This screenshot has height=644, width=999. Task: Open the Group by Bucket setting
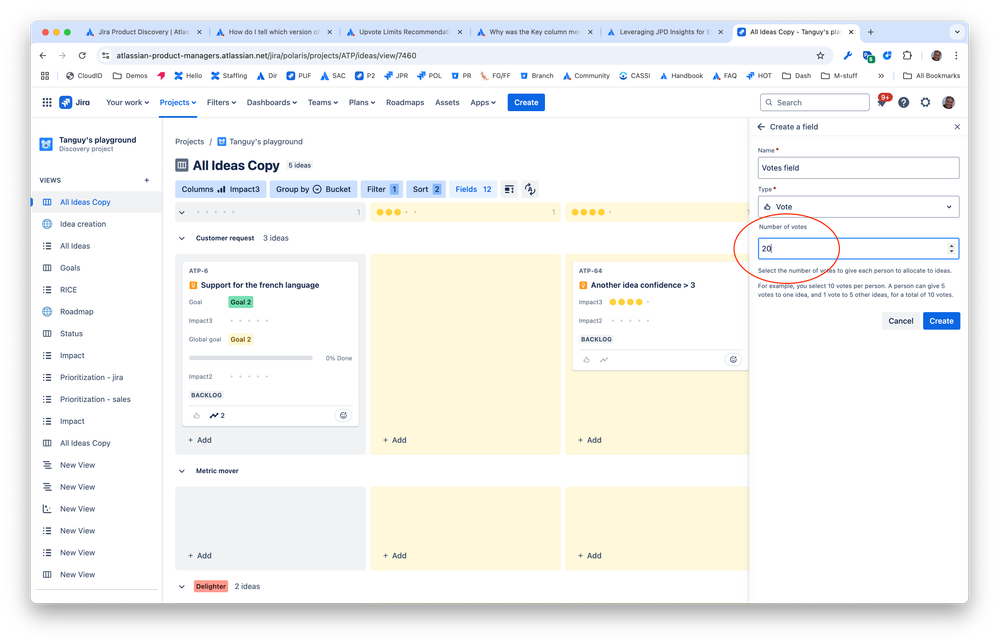[313, 189]
